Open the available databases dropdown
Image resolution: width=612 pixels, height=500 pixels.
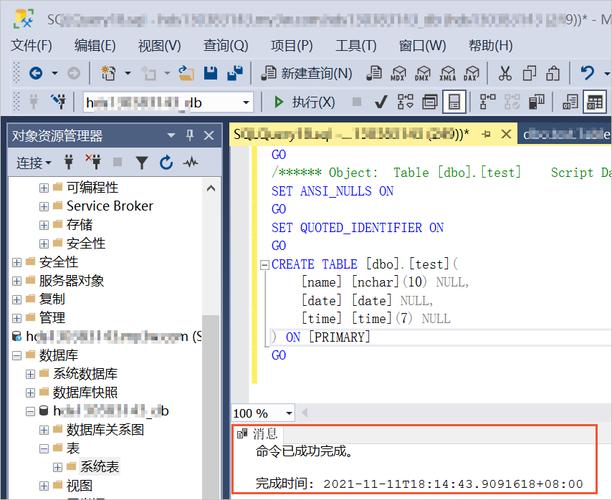(x=245, y=102)
